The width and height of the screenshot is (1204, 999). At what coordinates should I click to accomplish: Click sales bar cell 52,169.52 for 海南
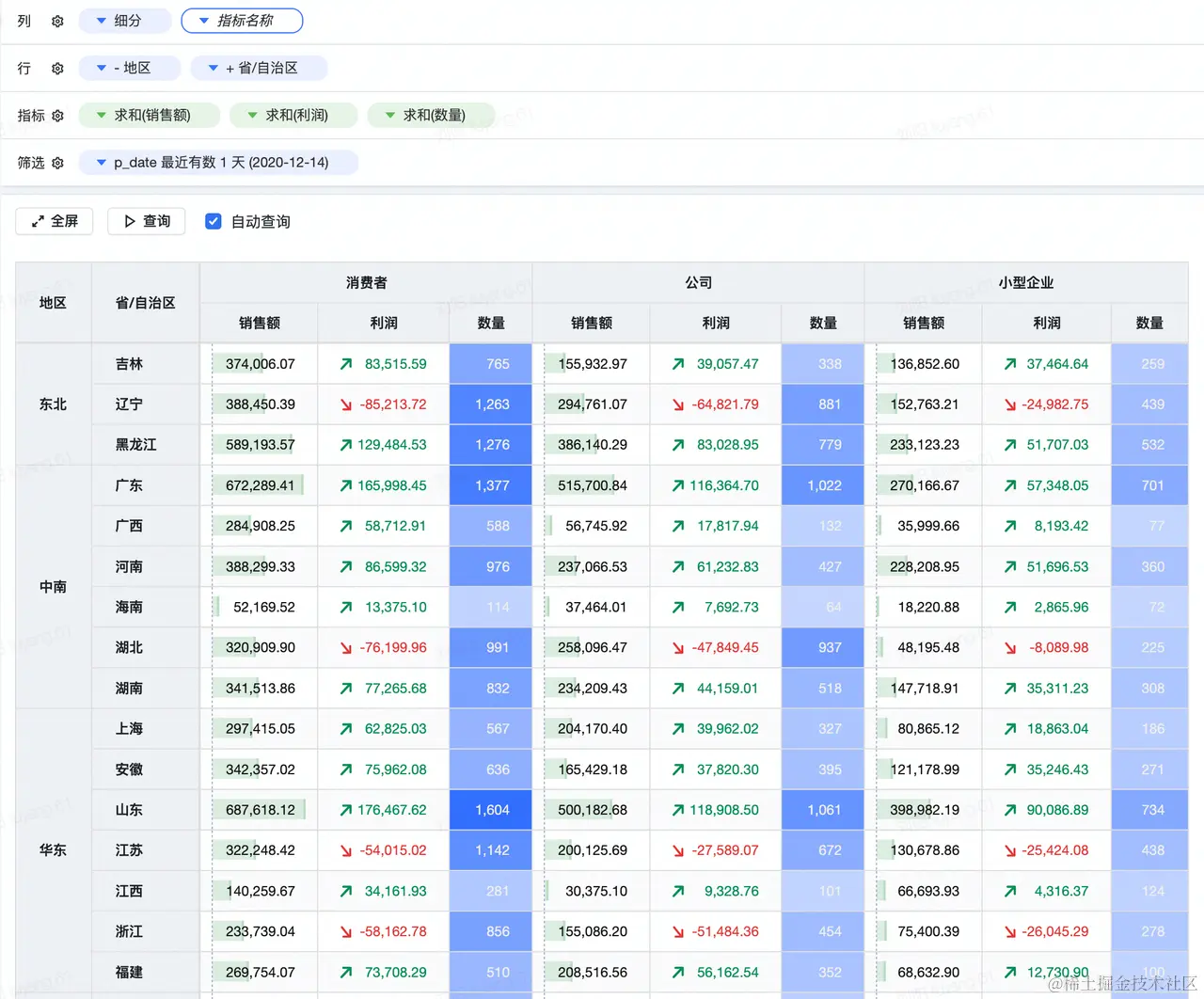(x=260, y=607)
